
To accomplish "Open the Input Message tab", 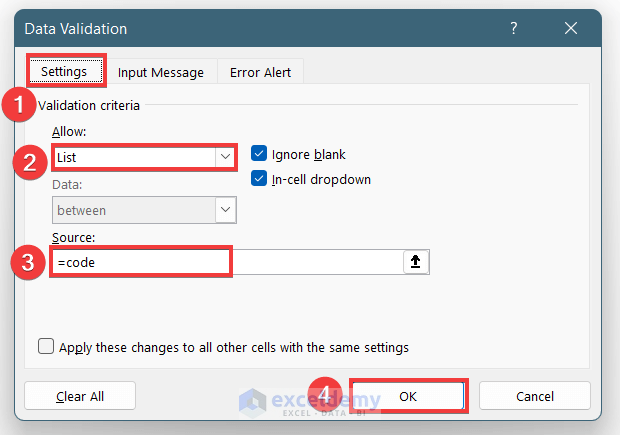I will [x=160, y=72].
